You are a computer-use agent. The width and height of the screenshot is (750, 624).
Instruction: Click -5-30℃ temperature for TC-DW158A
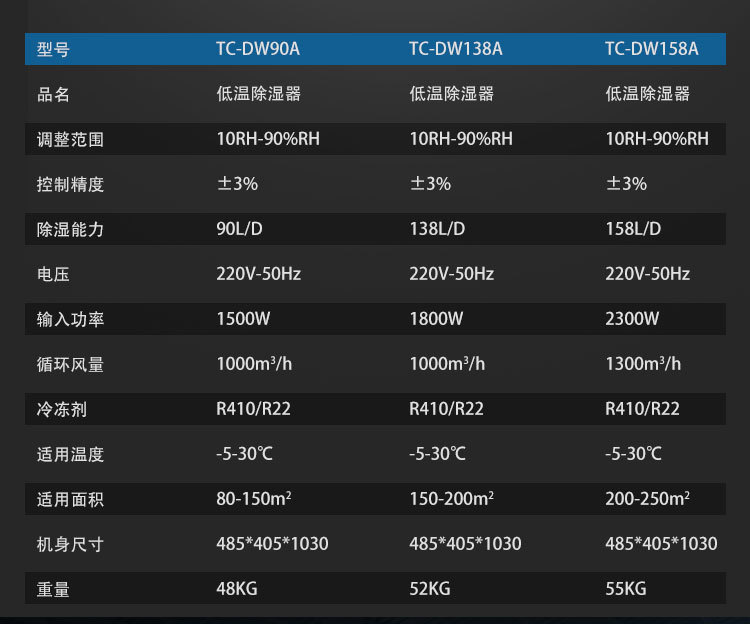tap(633, 453)
